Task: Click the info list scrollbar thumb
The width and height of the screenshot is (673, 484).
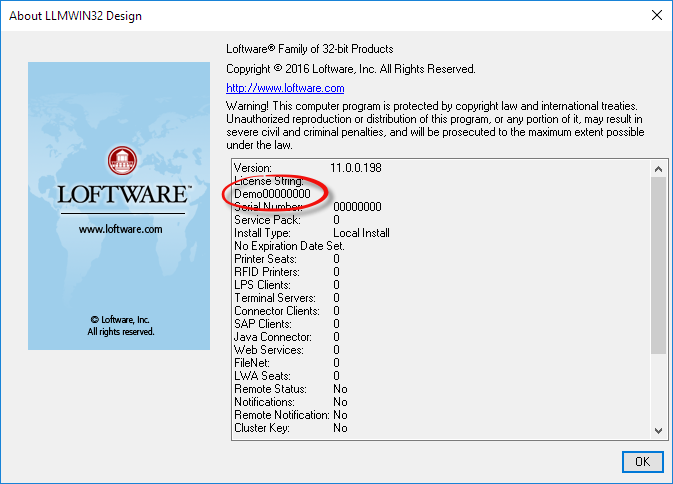Action: click(x=658, y=265)
